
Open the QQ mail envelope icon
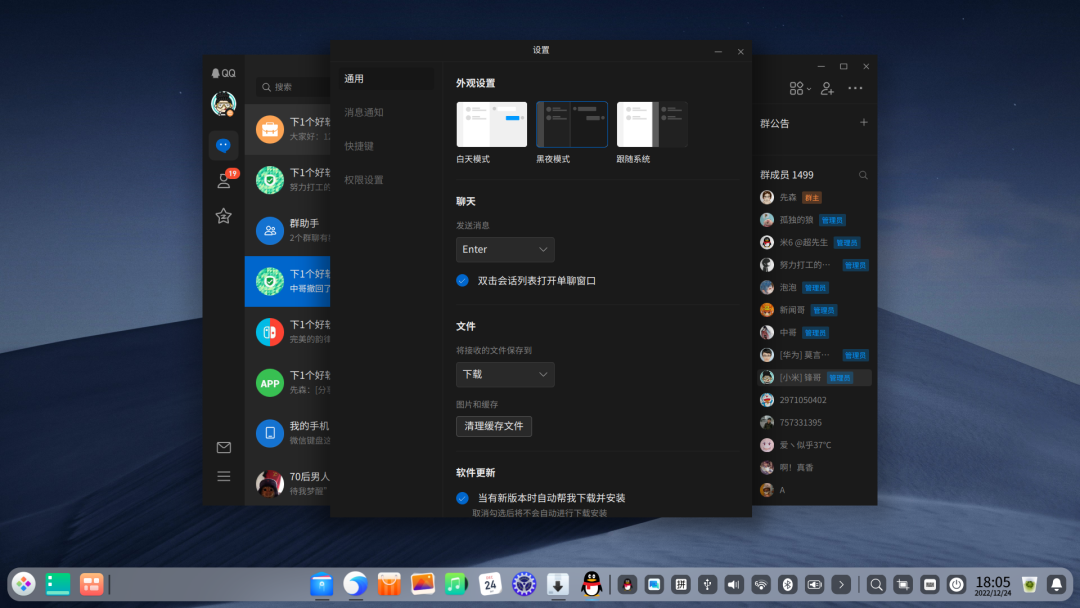coord(223,448)
